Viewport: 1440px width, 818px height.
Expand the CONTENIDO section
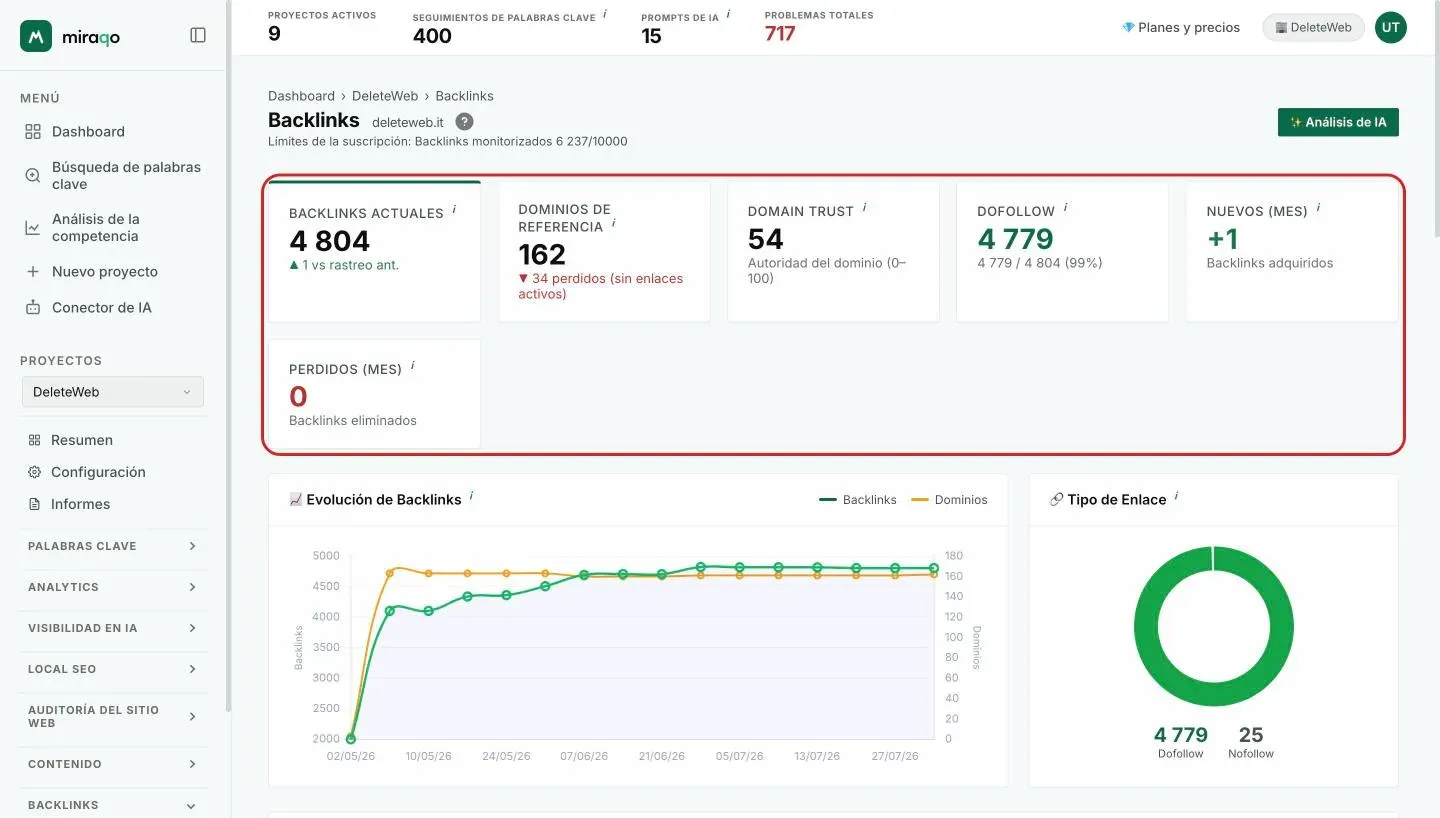[x=113, y=764]
